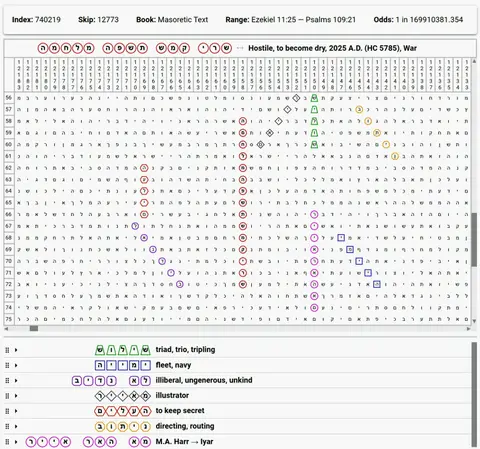Image resolution: width=480 pixels, height=449 pixels.
Task: Expand the 'illiberal, ungenerous, unkind' term
Action: click(x=16, y=381)
